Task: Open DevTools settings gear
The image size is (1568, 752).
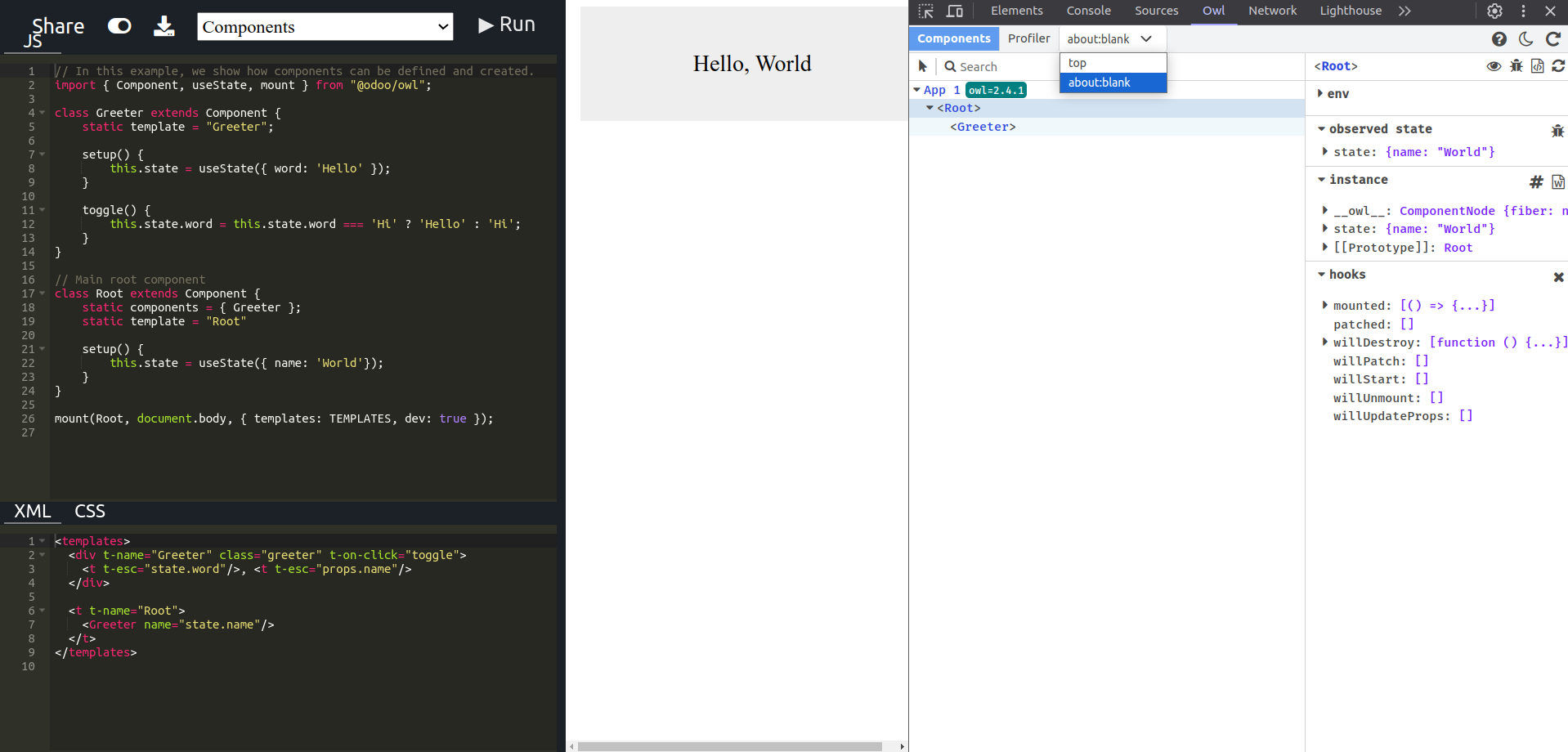Action: [x=1494, y=11]
